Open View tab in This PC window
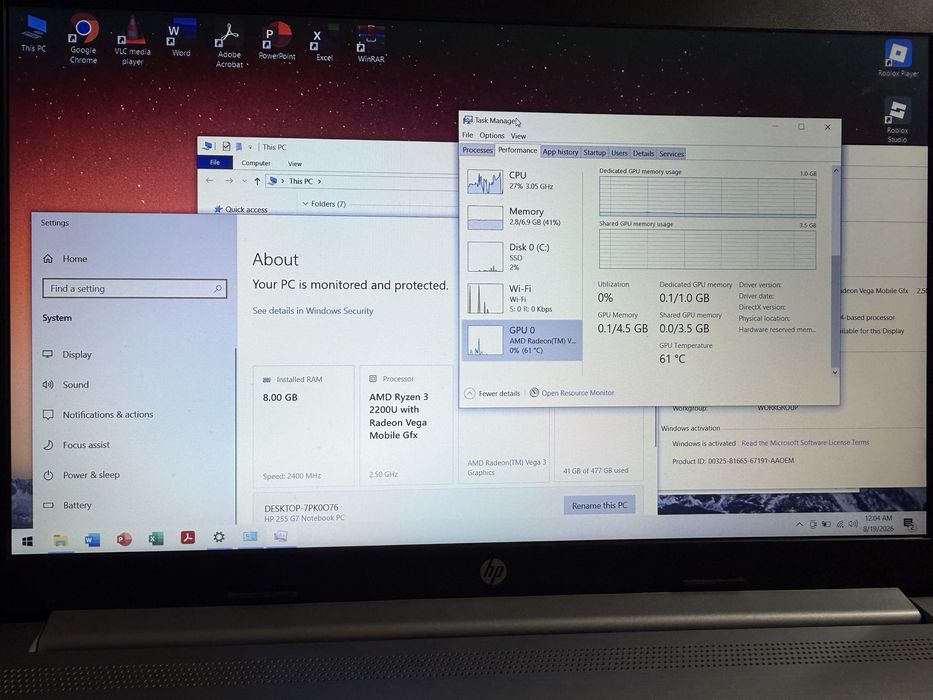The width and height of the screenshot is (933, 700). [295, 164]
